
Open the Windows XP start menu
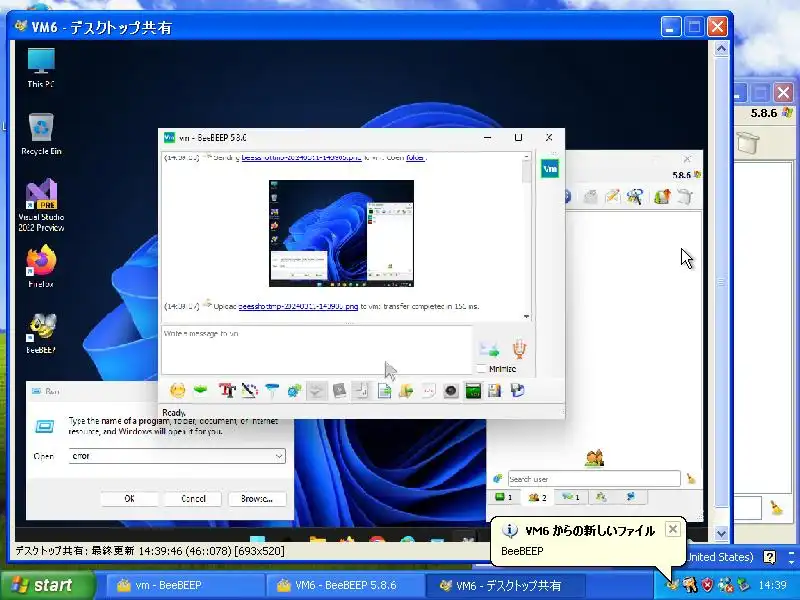[48, 585]
